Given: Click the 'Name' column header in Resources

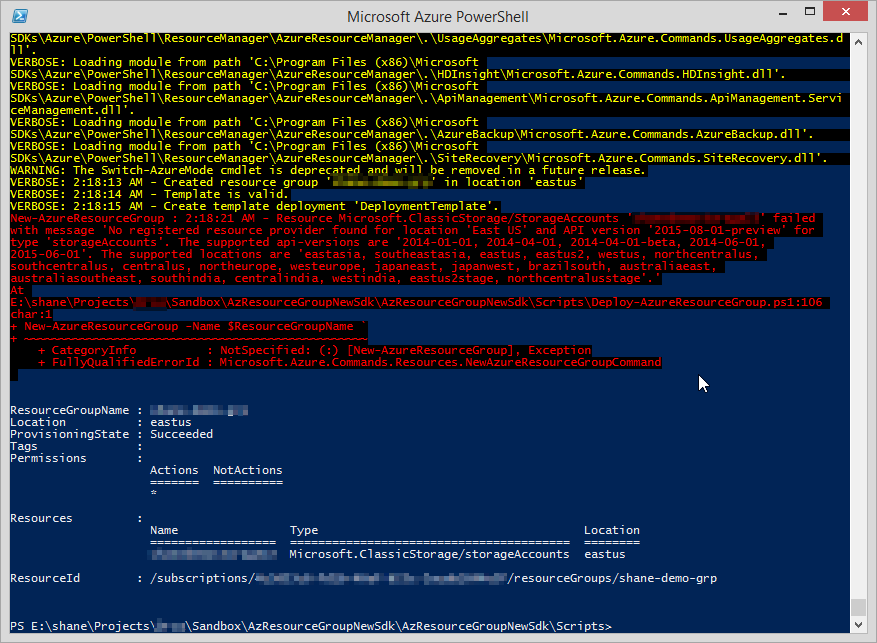Looking at the screenshot, I should click(x=164, y=530).
